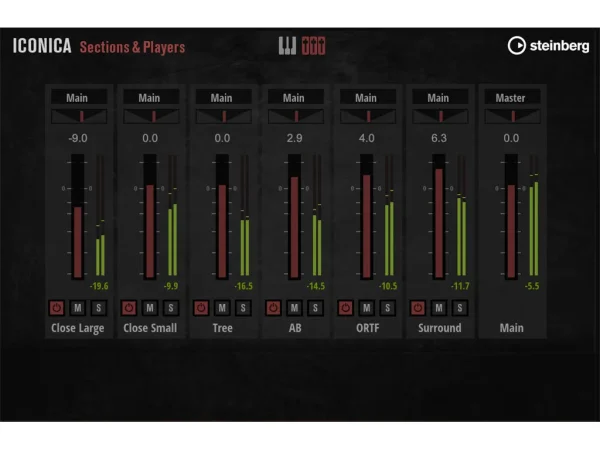This screenshot has width=600, height=450.
Task: Solo the AB channel
Action: (314, 308)
